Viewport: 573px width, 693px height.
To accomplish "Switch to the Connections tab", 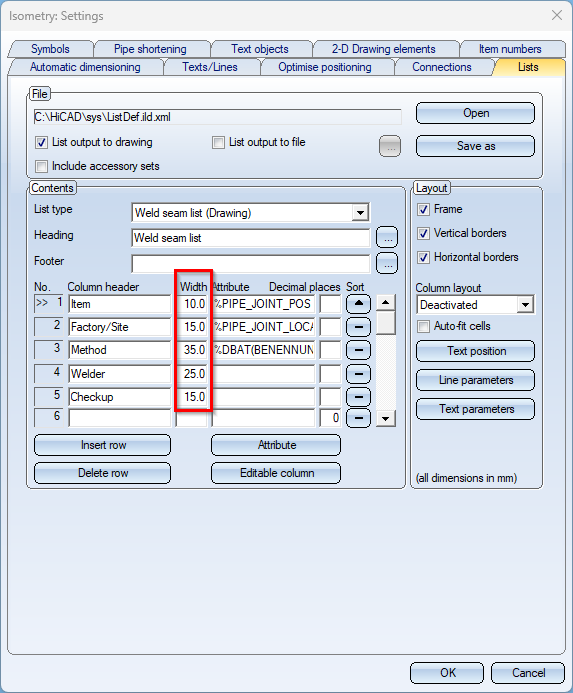I will coord(442,67).
